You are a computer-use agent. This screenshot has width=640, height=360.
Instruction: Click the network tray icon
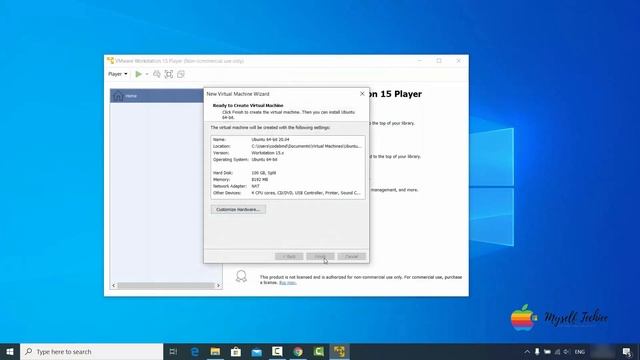557,351
